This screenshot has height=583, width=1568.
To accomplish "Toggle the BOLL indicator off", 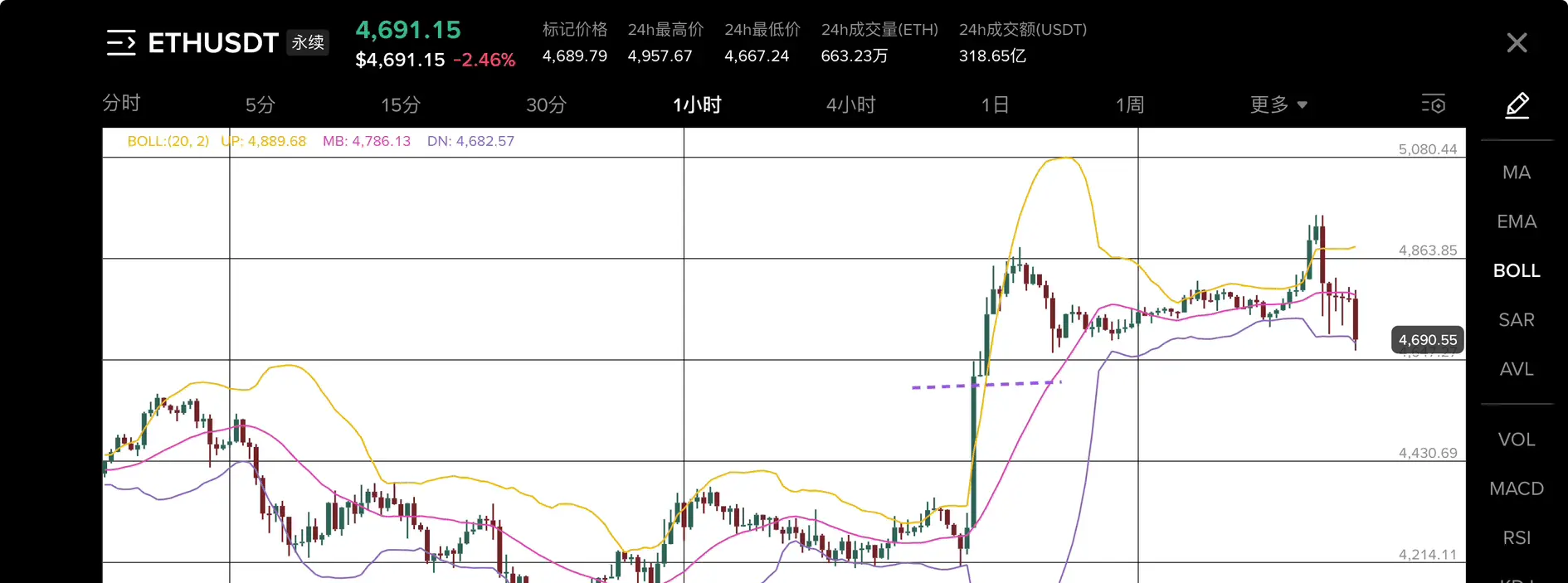I will click(x=1517, y=270).
